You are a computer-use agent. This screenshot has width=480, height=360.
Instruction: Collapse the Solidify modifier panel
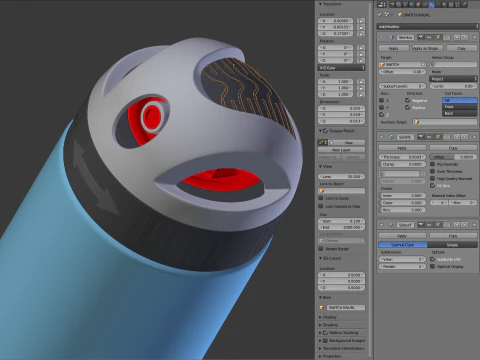point(382,137)
